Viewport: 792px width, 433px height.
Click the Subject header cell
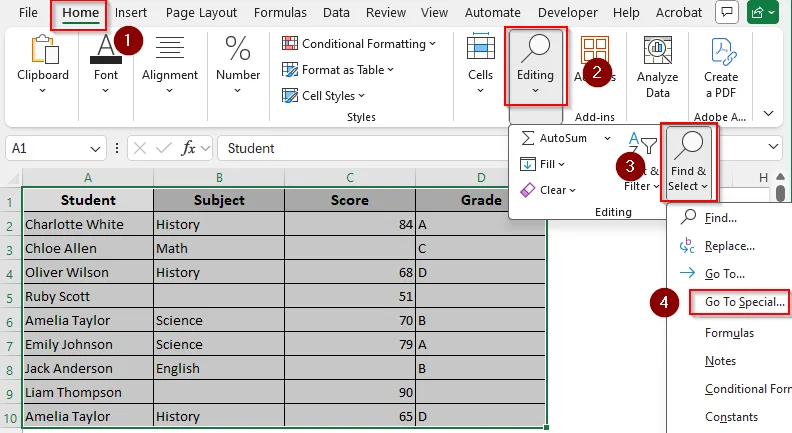[x=219, y=200]
